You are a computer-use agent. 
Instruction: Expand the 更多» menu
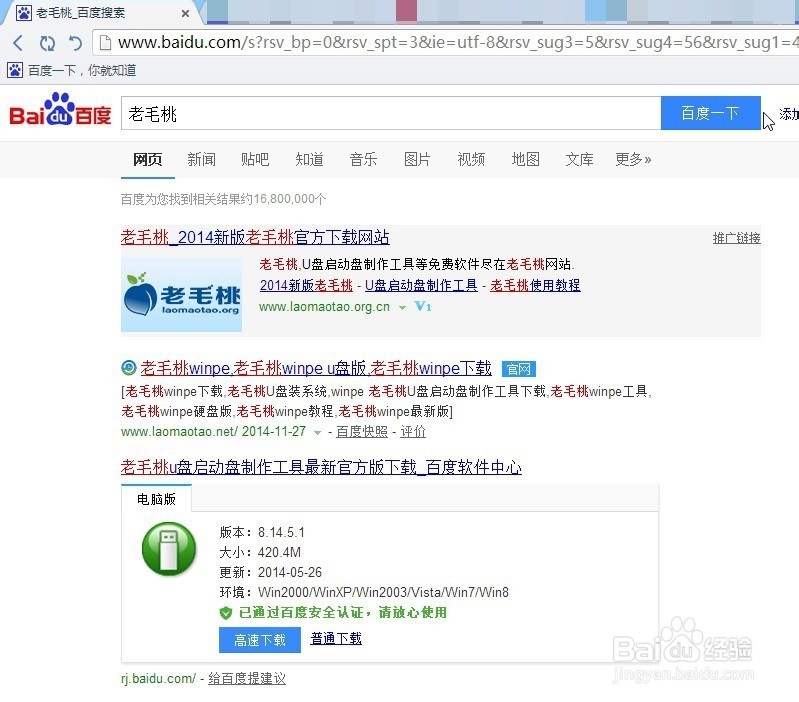point(633,159)
